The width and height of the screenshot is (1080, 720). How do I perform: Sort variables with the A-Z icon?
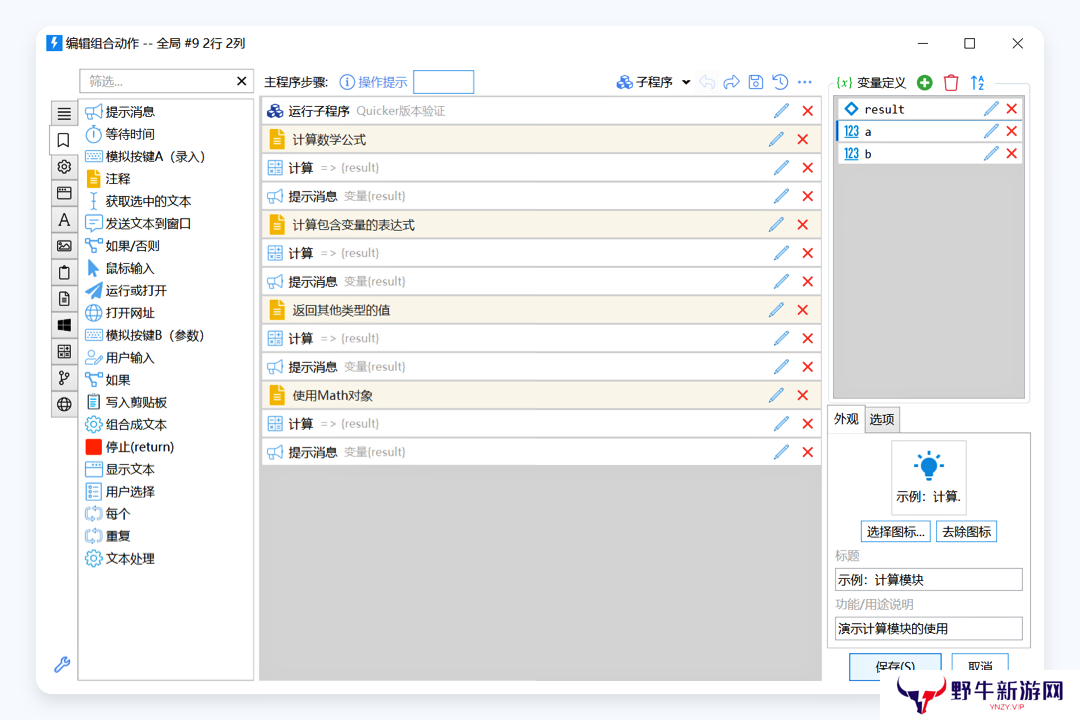[x=977, y=83]
